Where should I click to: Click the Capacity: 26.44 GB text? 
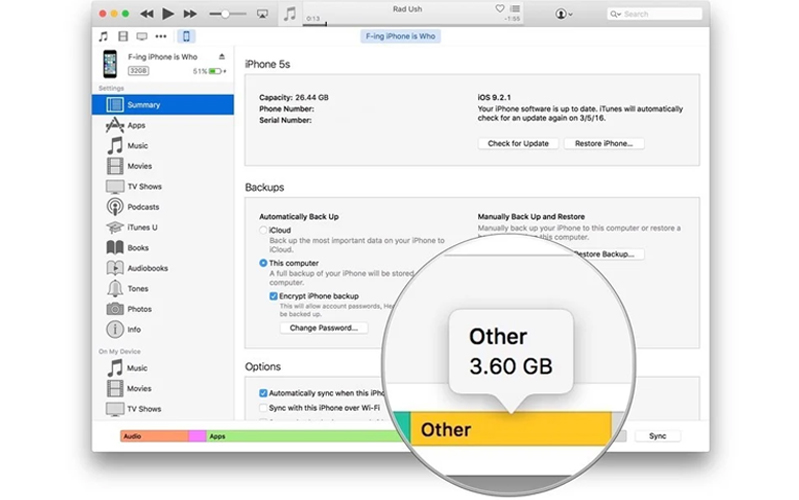[294, 97]
